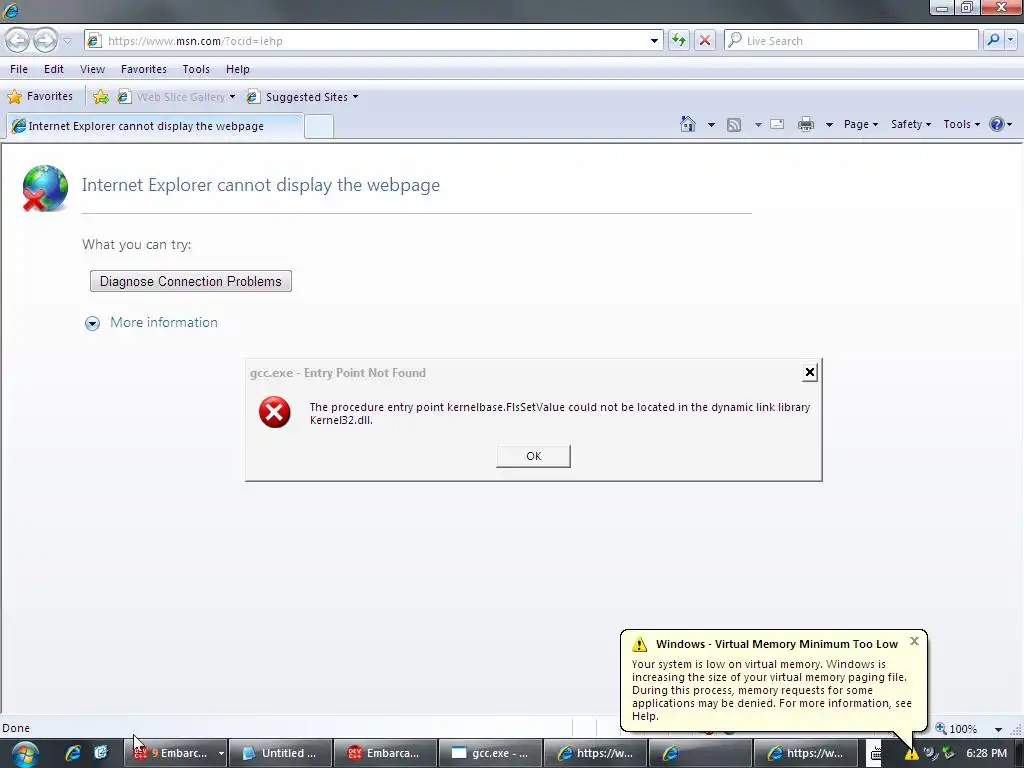Expand the Home button dropdown arrow
Viewport: 1024px width, 768px height.
coord(711,125)
